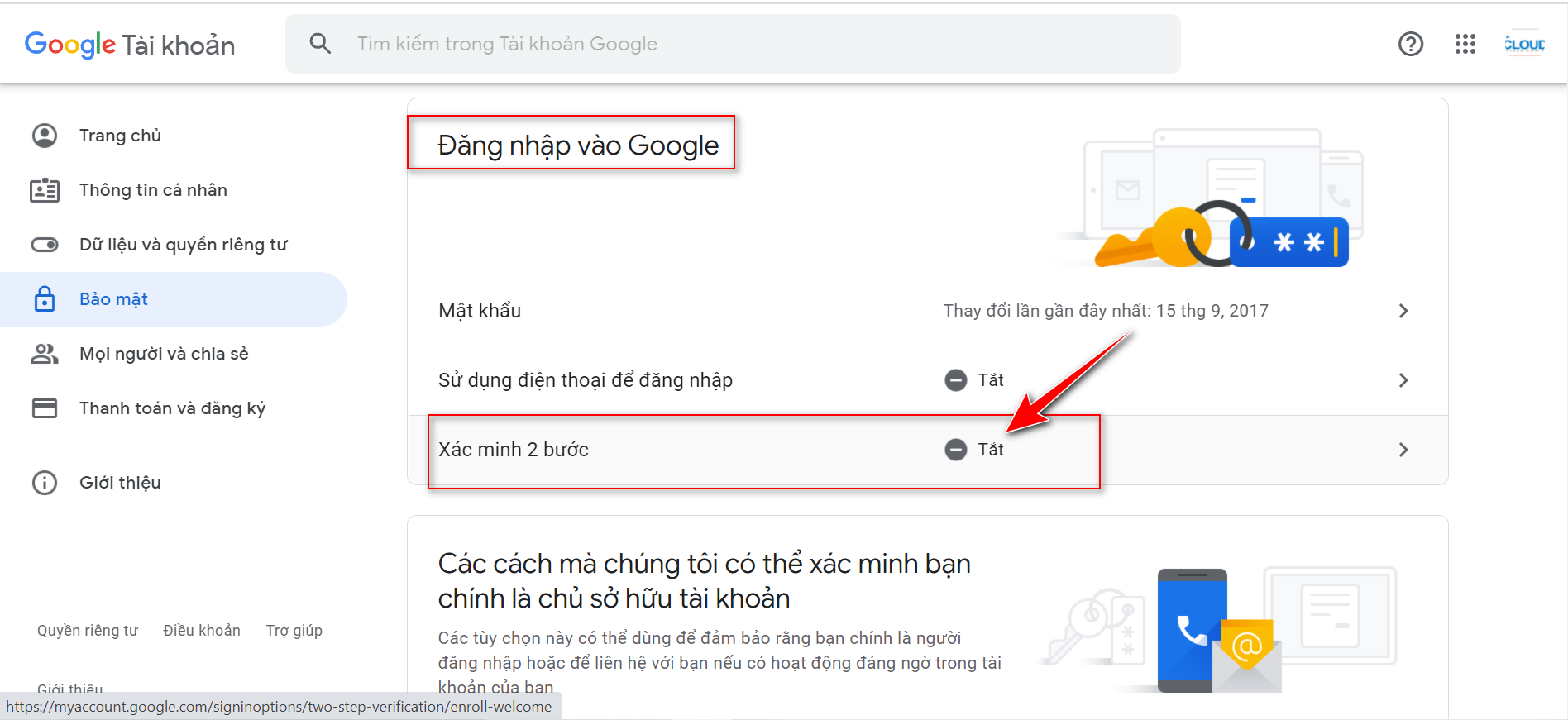This screenshot has width=1568, height=720.
Task: Expand the Mật khẩu chevron arrow
Action: [x=1403, y=311]
